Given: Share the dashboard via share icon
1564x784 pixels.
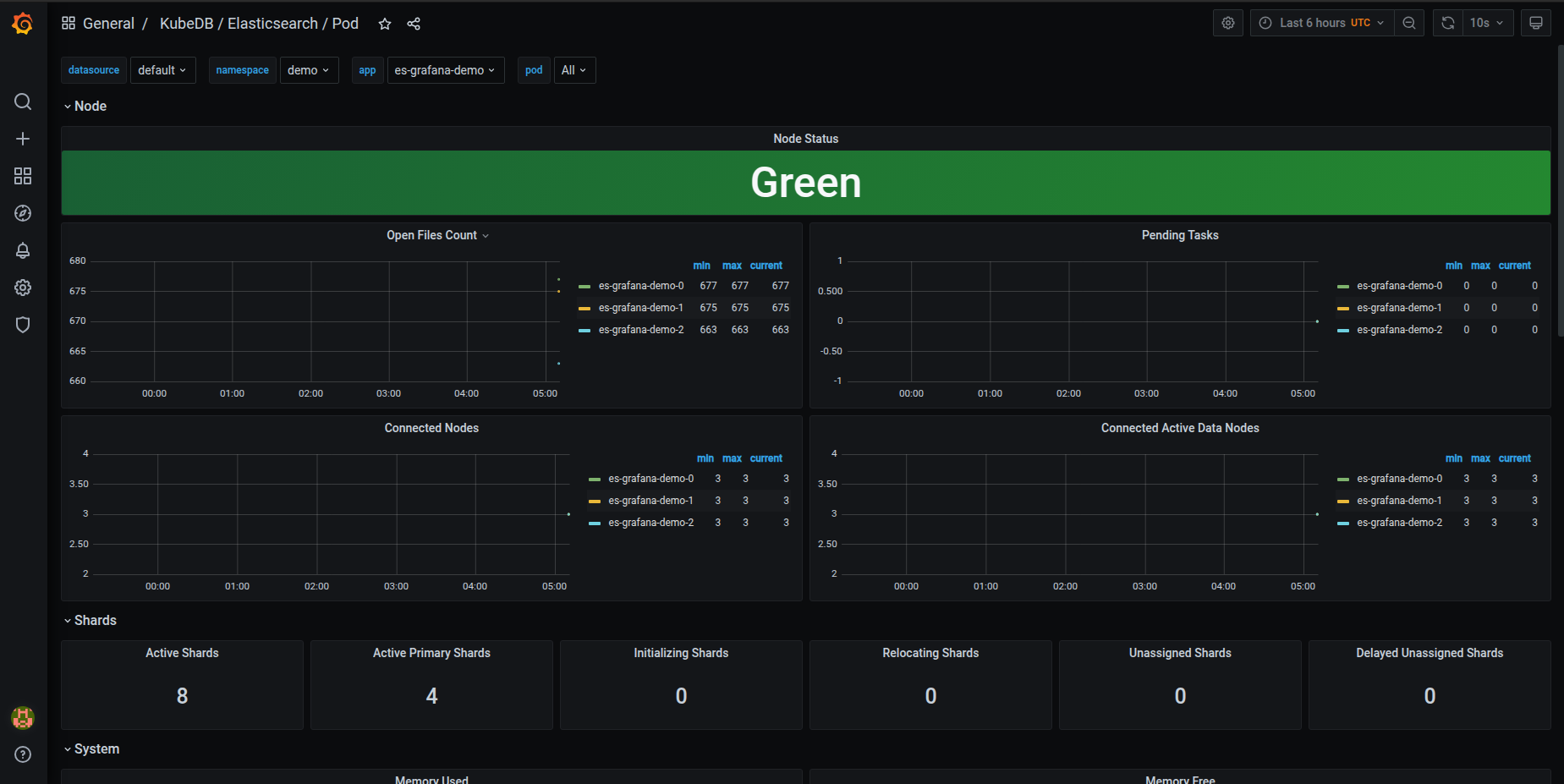Looking at the screenshot, I should coord(414,24).
